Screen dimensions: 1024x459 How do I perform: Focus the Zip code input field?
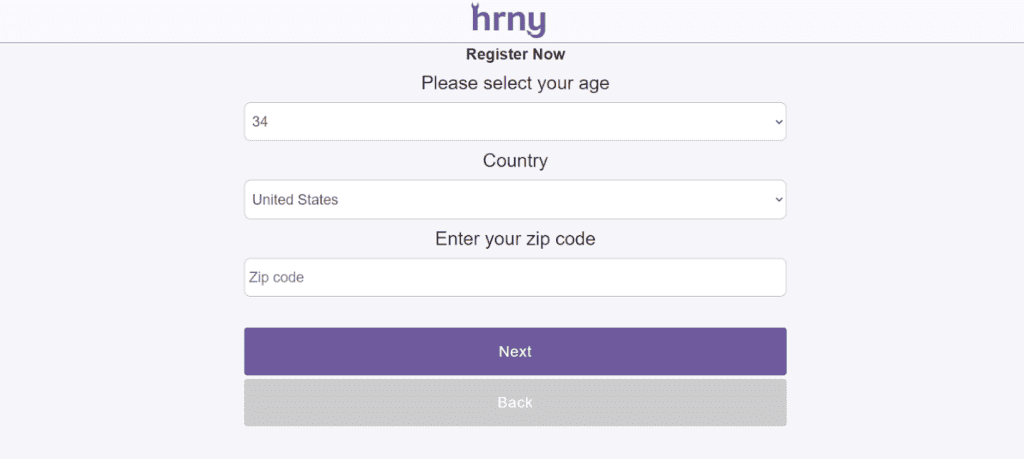pyautogui.click(x=515, y=277)
